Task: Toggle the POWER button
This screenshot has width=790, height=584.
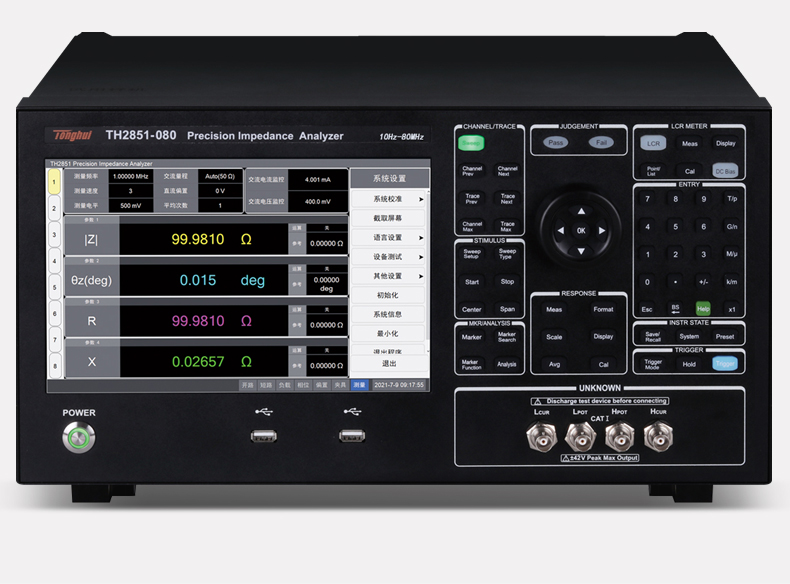Action: pos(79,437)
